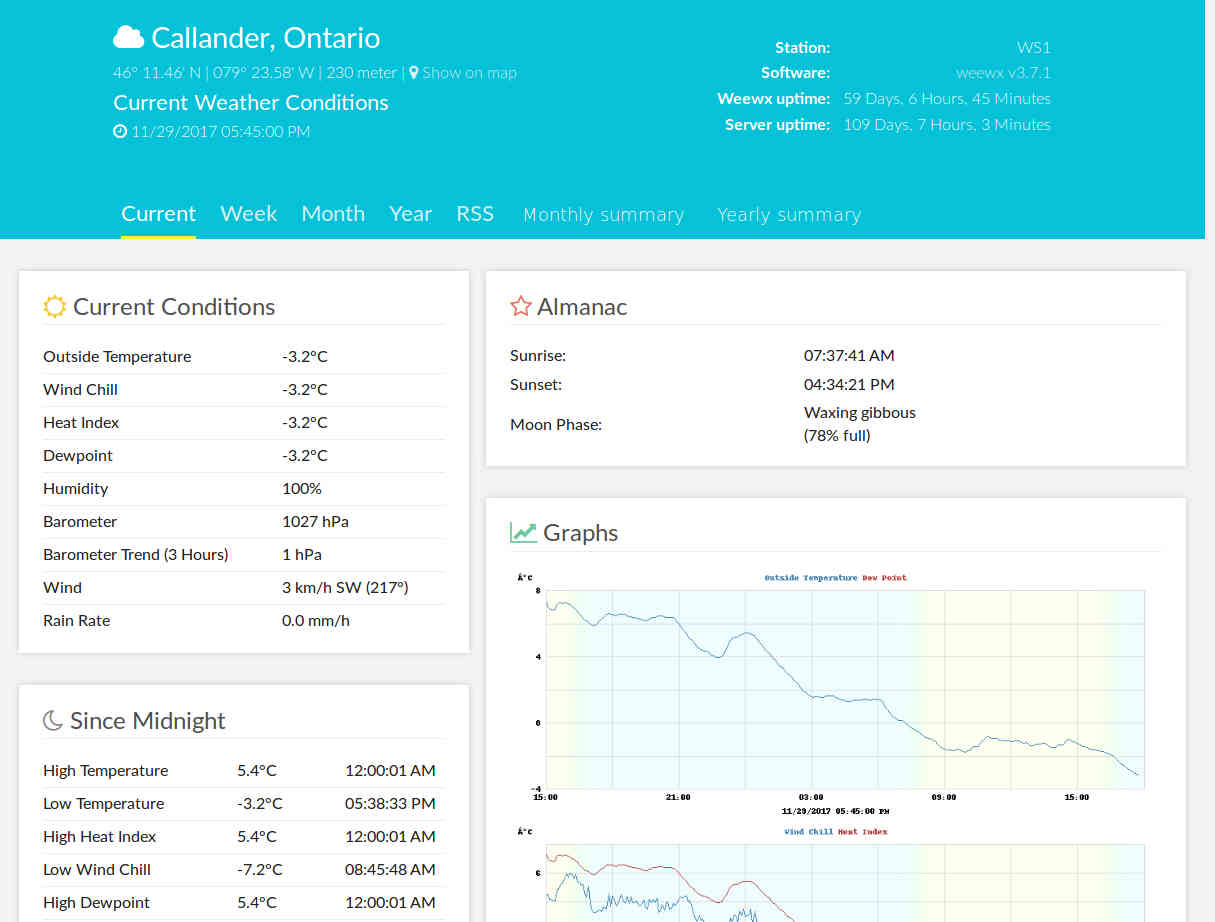The image size is (1215, 922).
Task: Click the High Heat Index row label
Action: tap(100, 837)
